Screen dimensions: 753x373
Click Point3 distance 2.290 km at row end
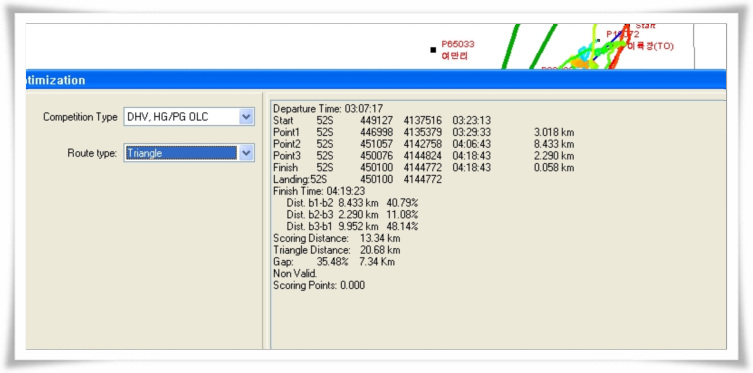554,156
